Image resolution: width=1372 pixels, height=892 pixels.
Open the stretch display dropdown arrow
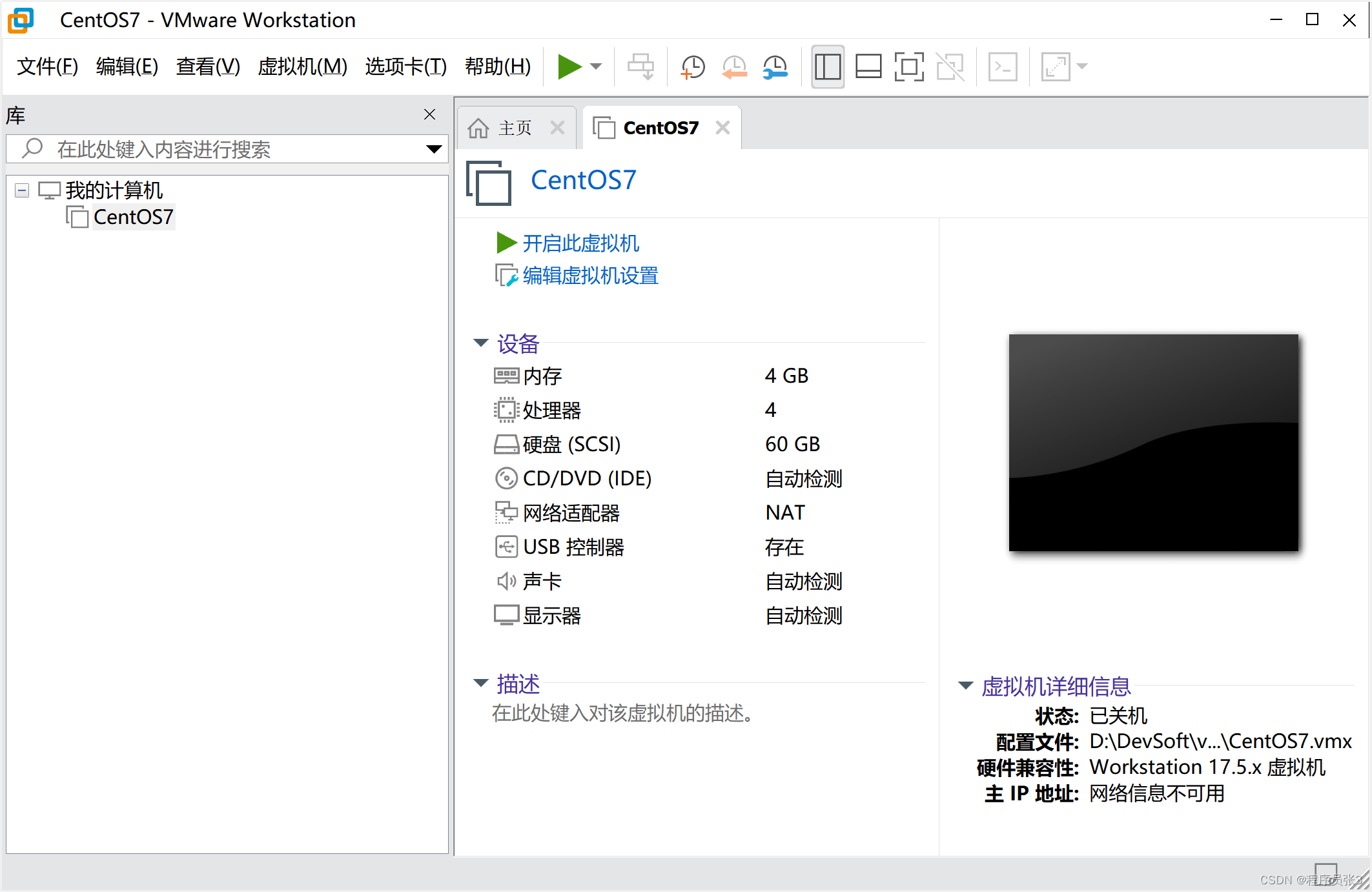point(1083,66)
